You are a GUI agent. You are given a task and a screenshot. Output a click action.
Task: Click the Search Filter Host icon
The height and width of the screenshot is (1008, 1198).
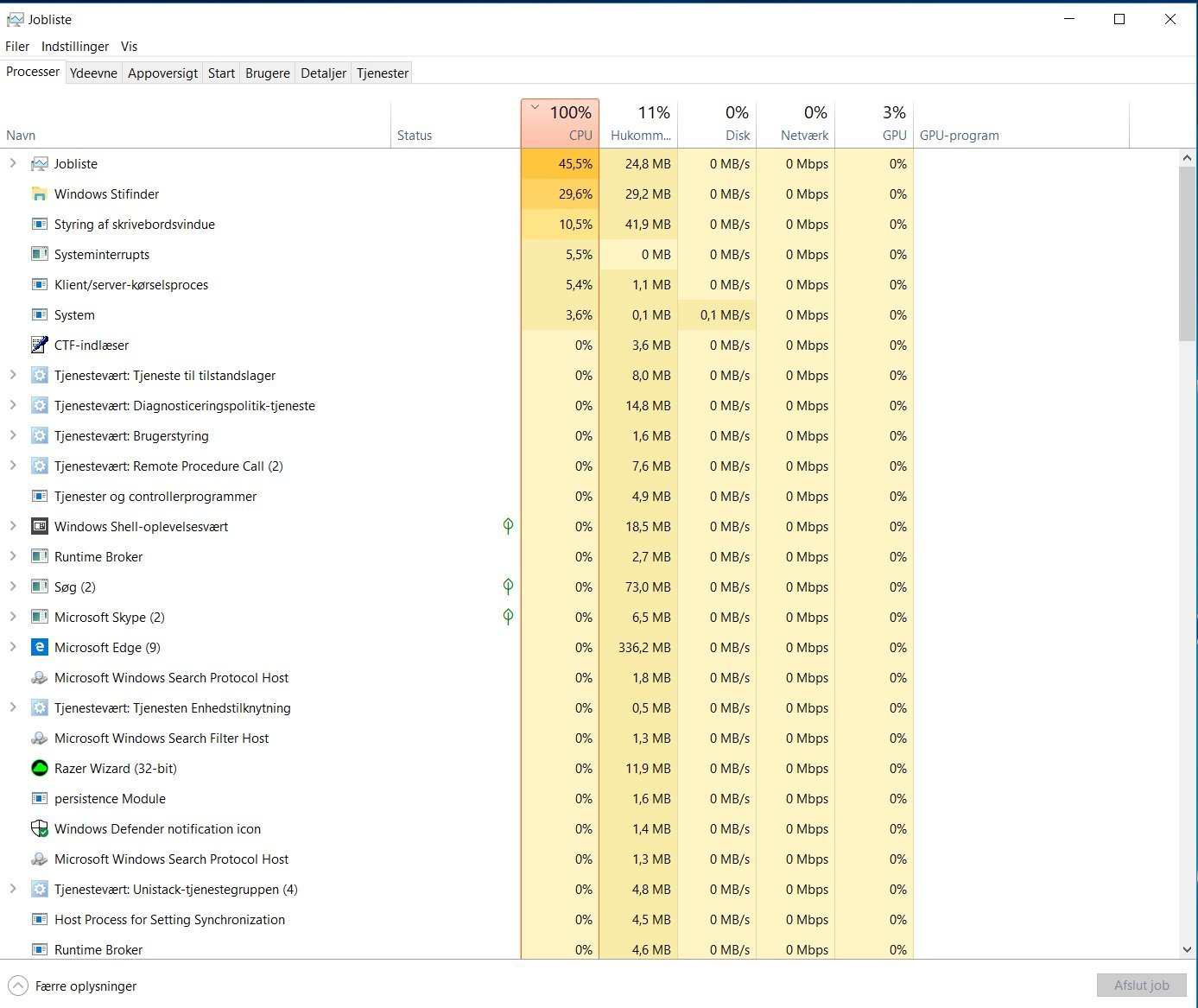pos(39,739)
